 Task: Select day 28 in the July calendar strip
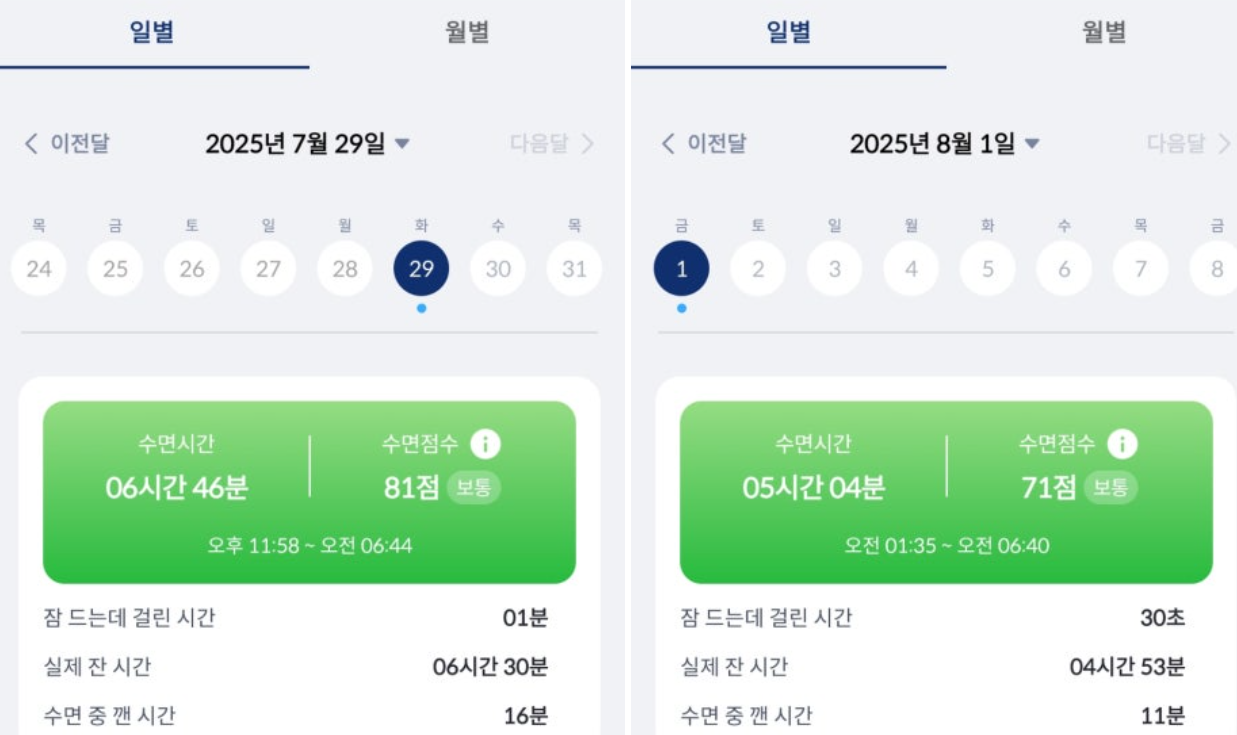[345, 268]
